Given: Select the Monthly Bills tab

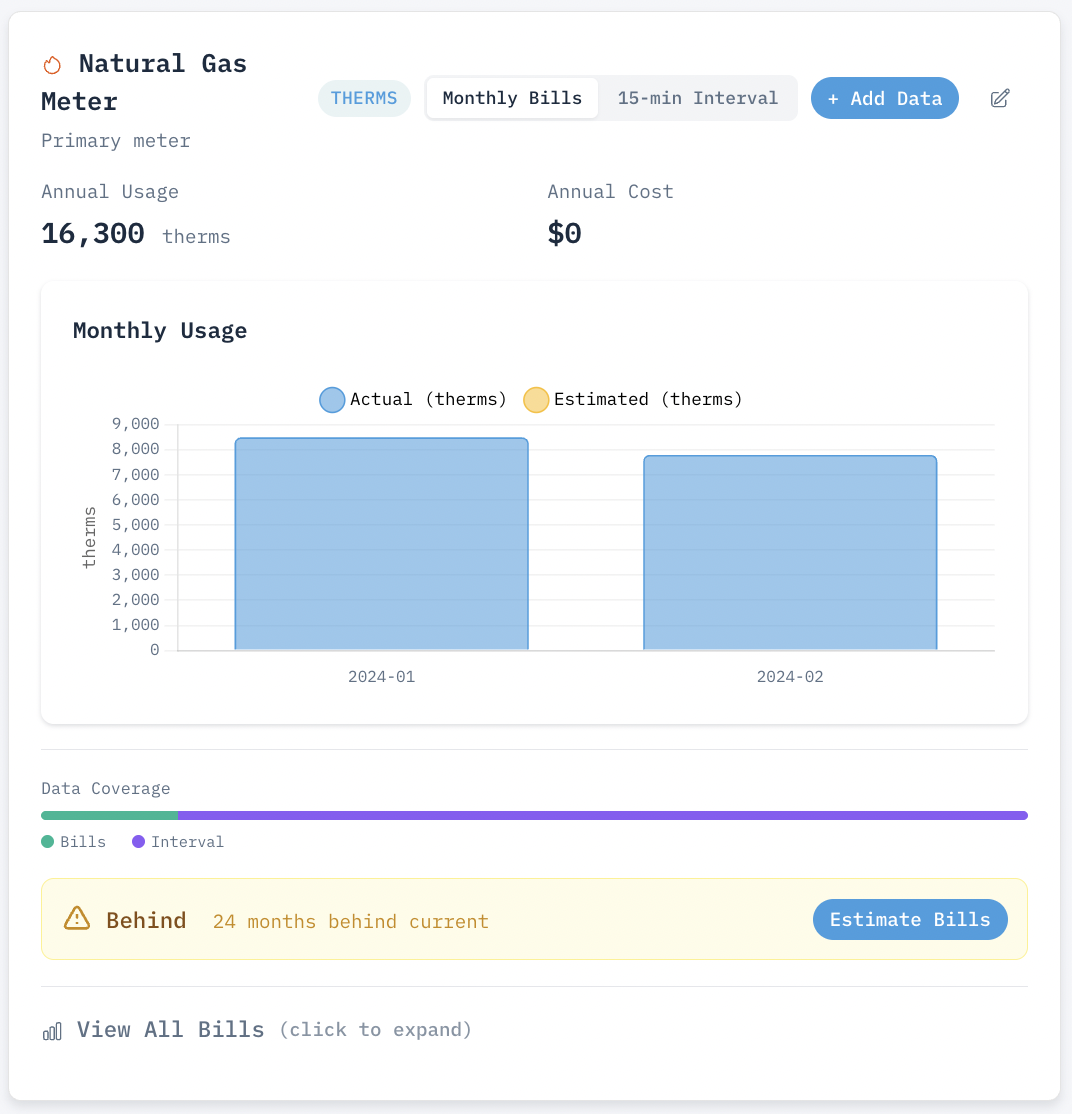Looking at the screenshot, I should 512,97.
